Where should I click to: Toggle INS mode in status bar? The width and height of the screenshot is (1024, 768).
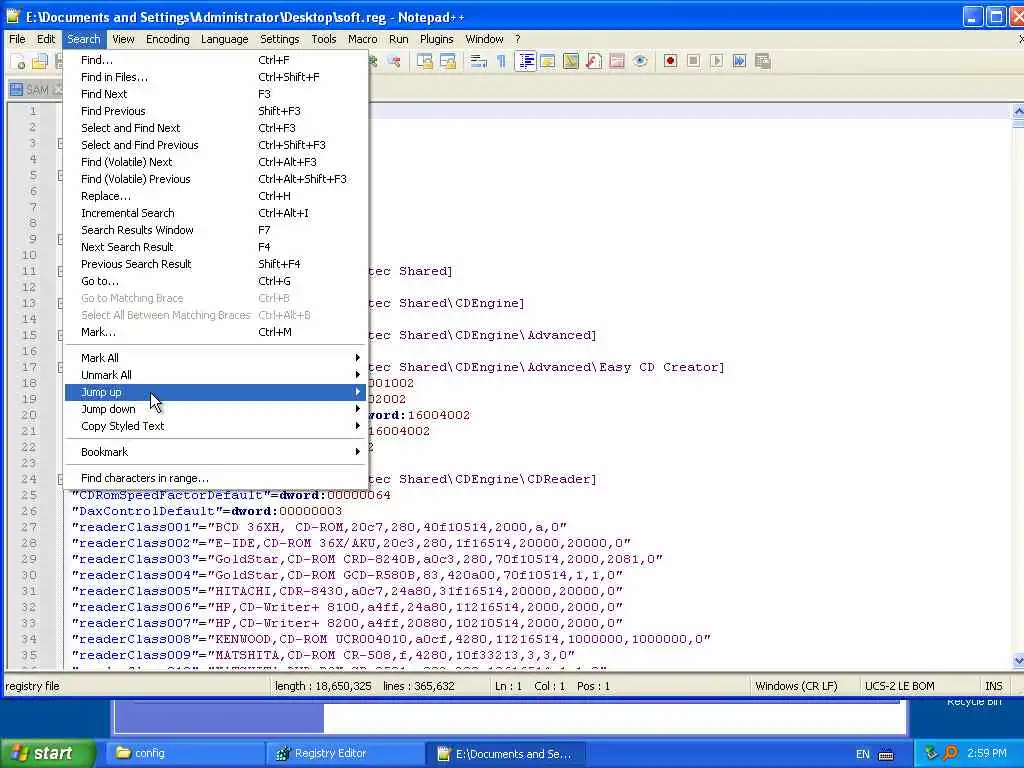coord(993,686)
